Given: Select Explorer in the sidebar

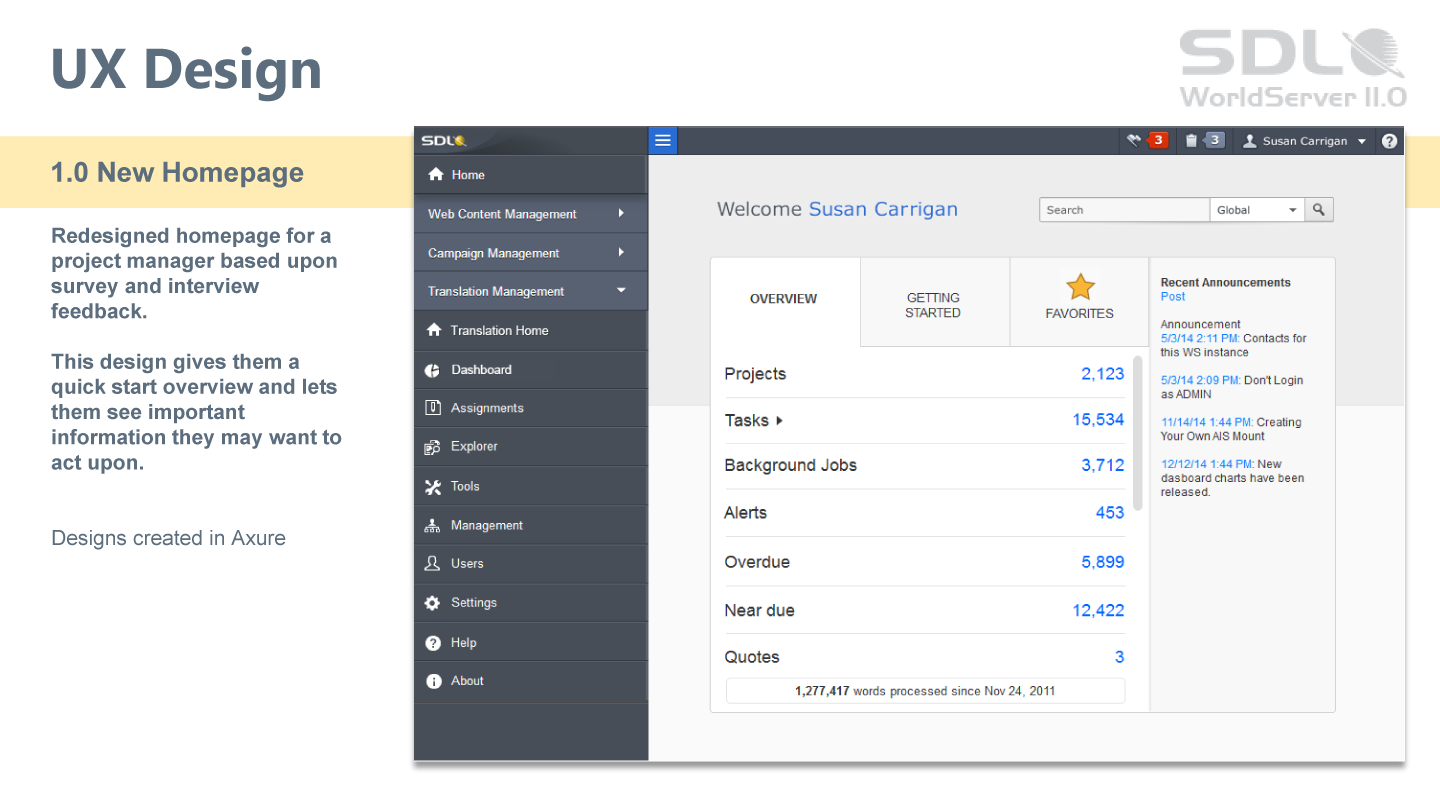Looking at the screenshot, I should 474,447.
